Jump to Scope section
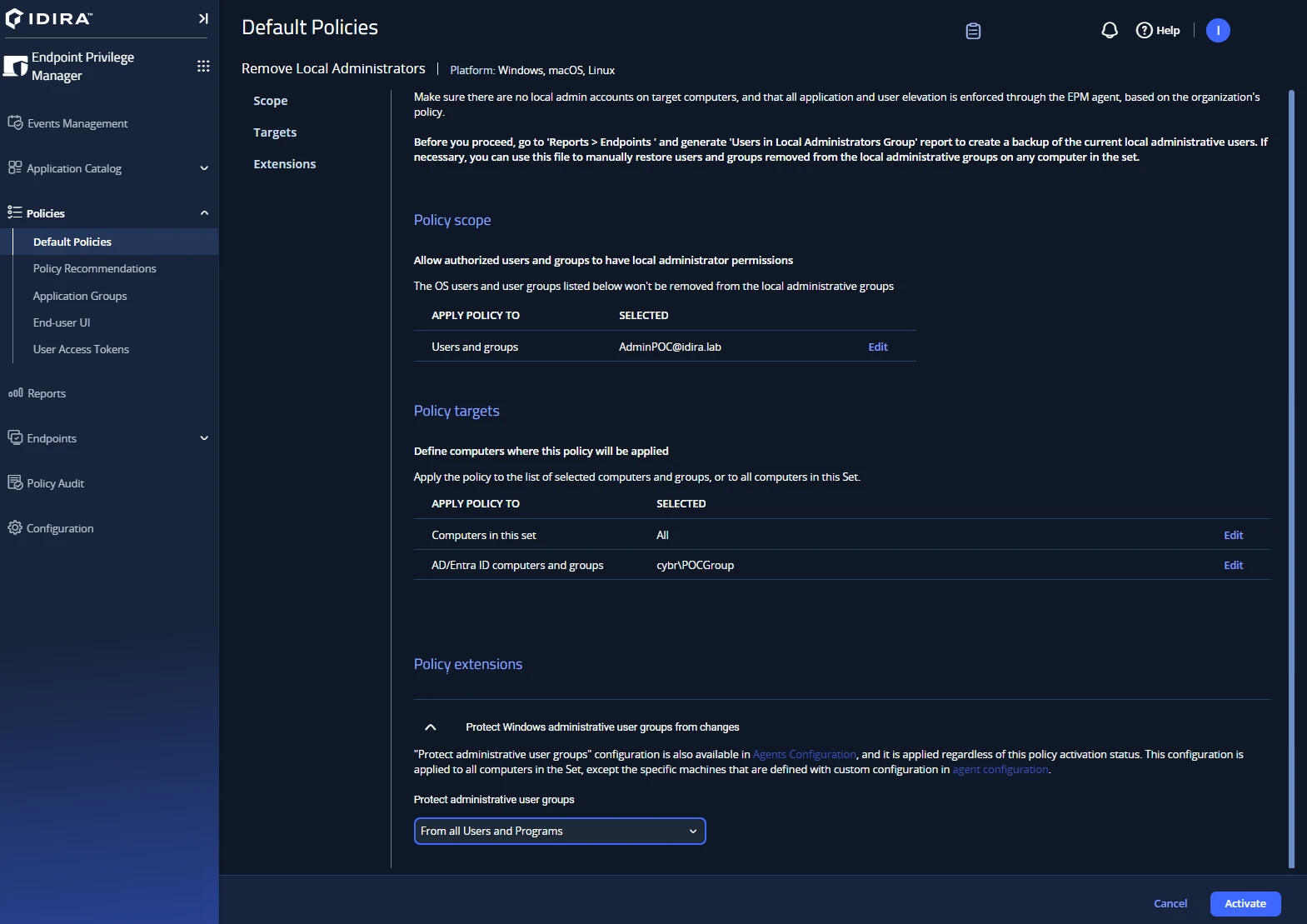 click(271, 101)
